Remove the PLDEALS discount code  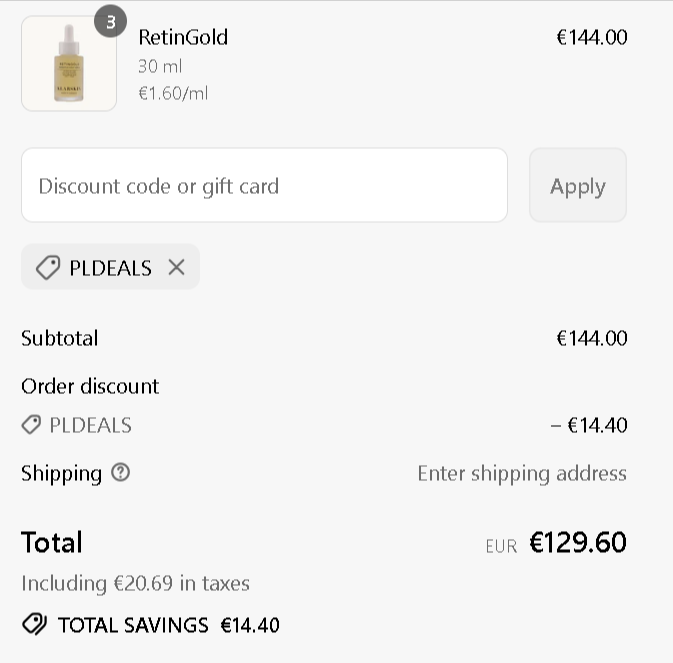(176, 267)
